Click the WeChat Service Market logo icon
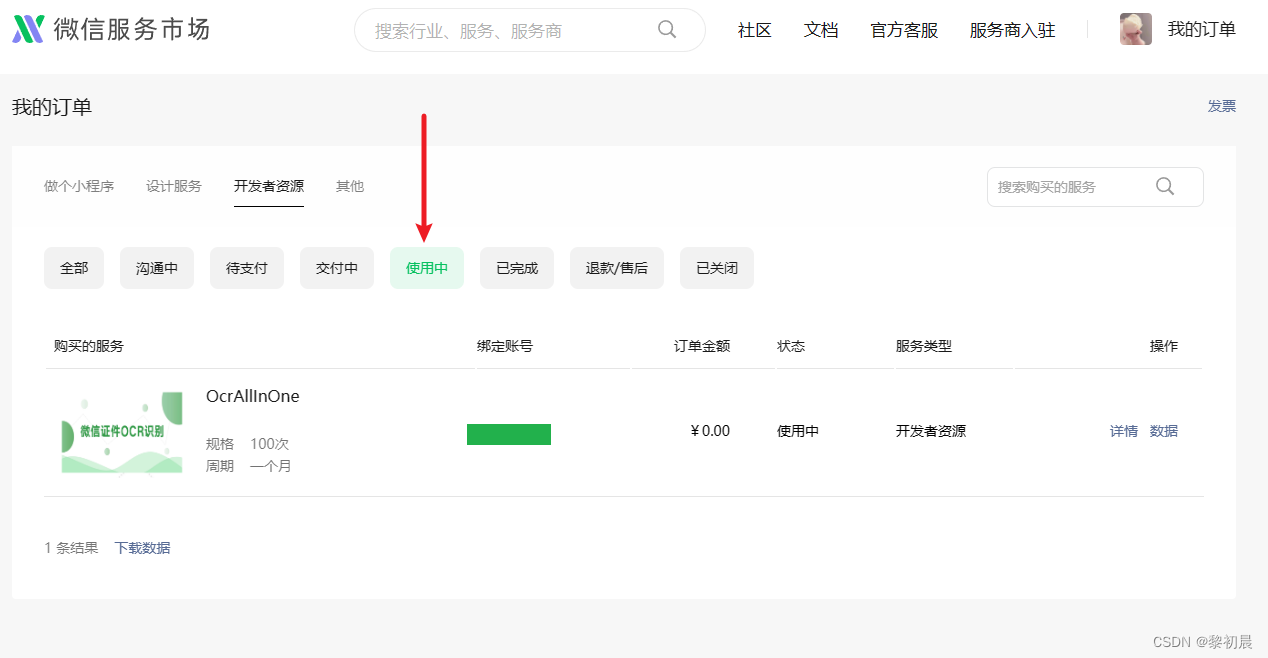This screenshot has height=658, width=1268. pos(28,30)
